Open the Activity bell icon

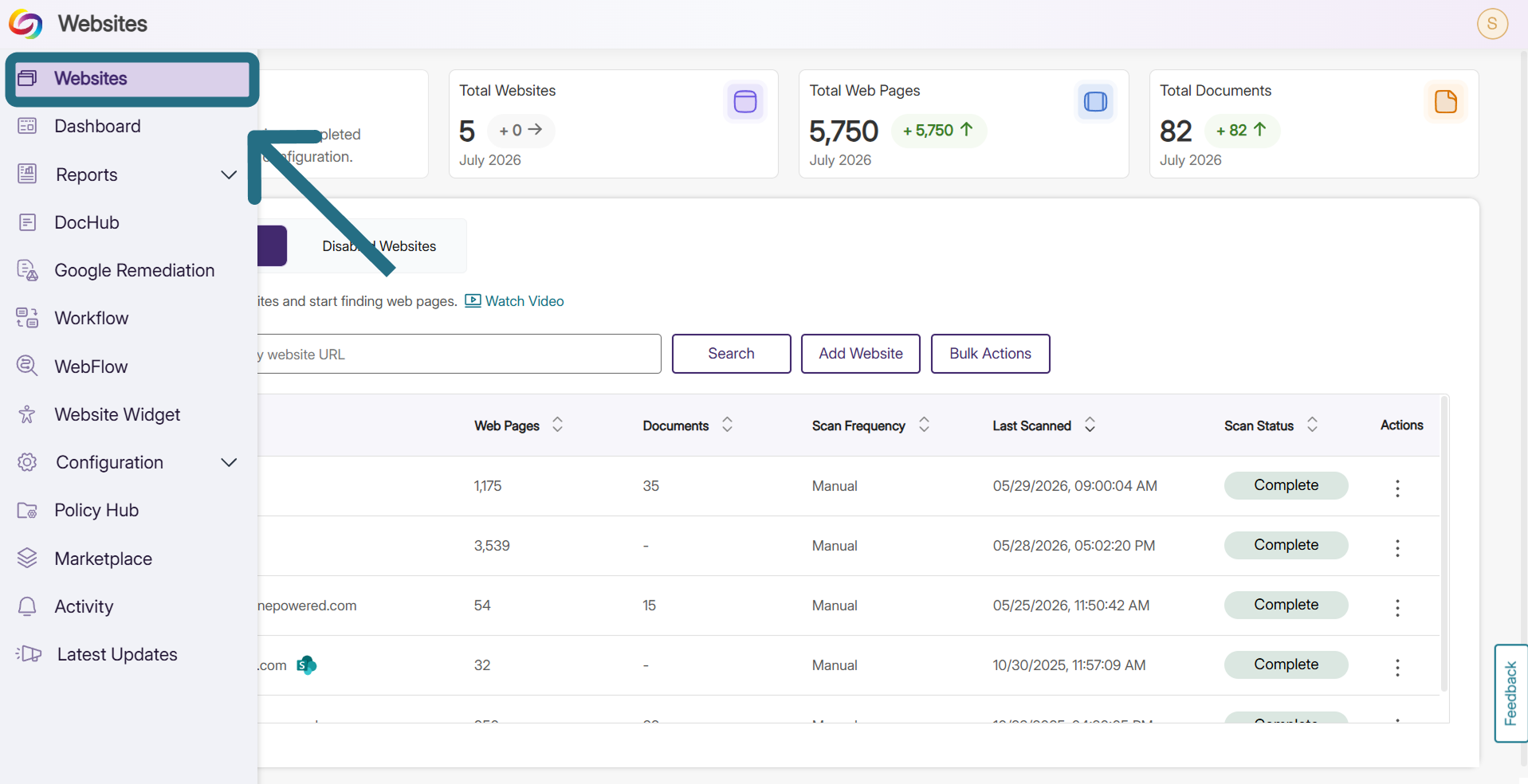[x=27, y=606]
